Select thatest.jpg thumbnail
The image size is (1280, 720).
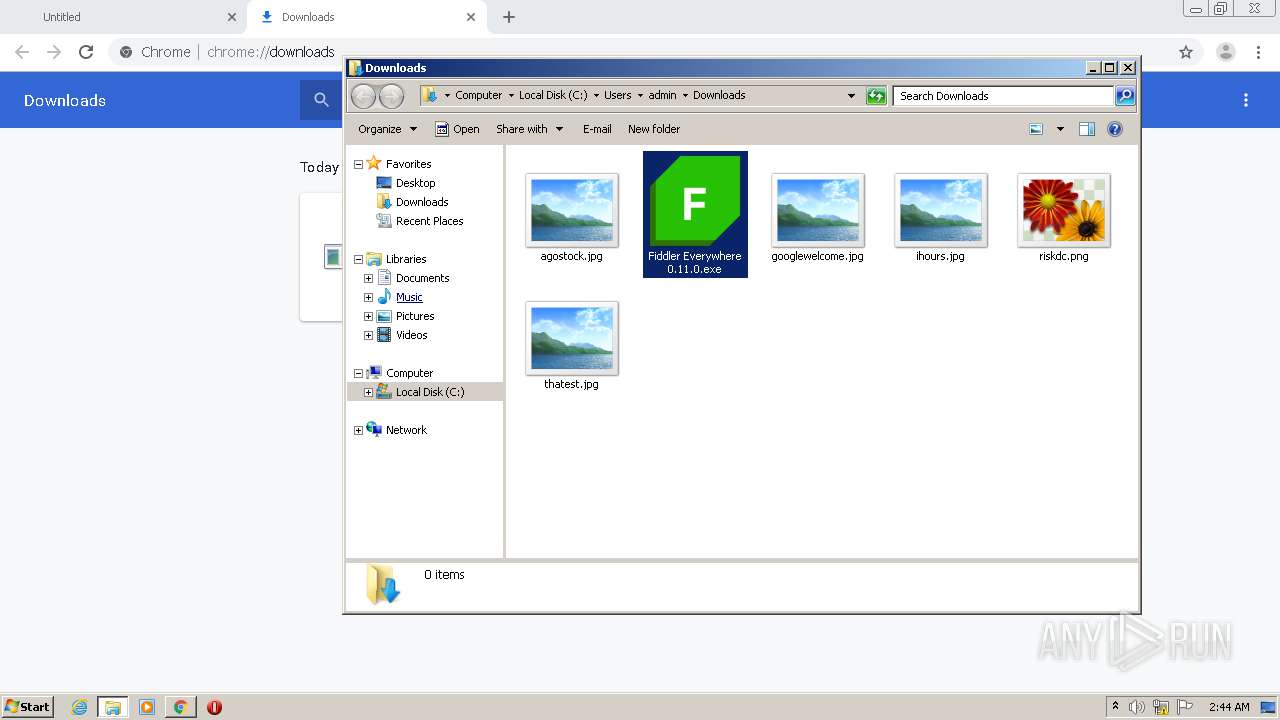(572, 338)
